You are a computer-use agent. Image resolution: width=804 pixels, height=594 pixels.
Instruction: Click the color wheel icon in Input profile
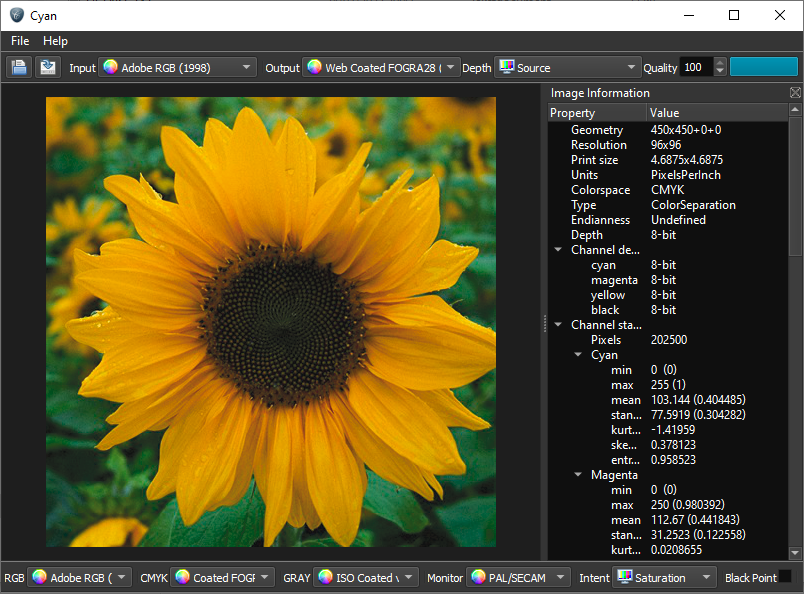(111, 68)
